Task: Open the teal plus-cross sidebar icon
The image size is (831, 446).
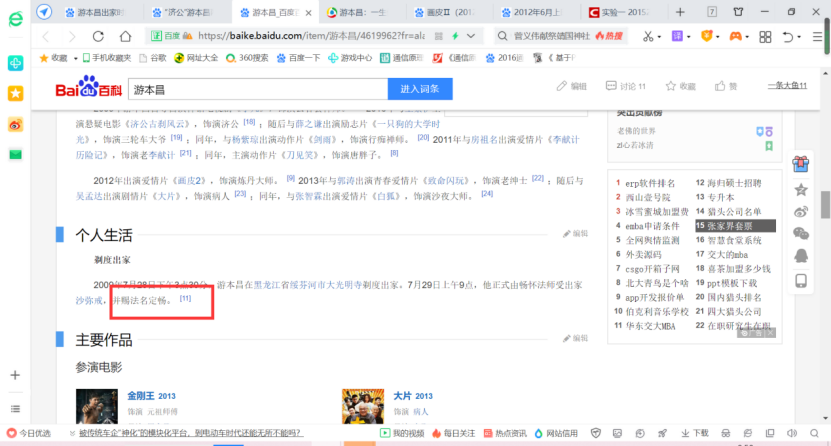Action: 15,63
